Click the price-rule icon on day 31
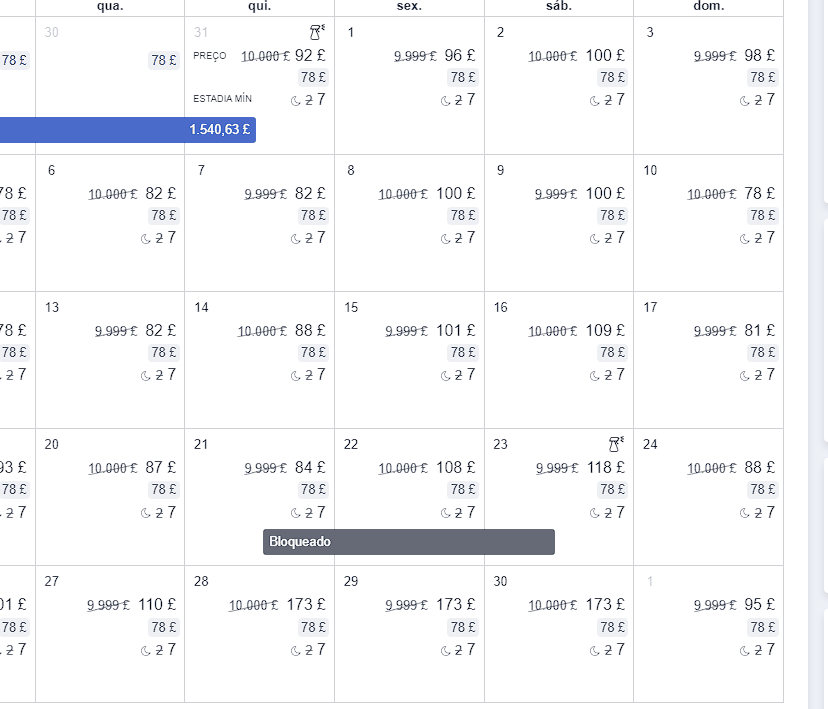This screenshot has width=828, height=709. 317,32
